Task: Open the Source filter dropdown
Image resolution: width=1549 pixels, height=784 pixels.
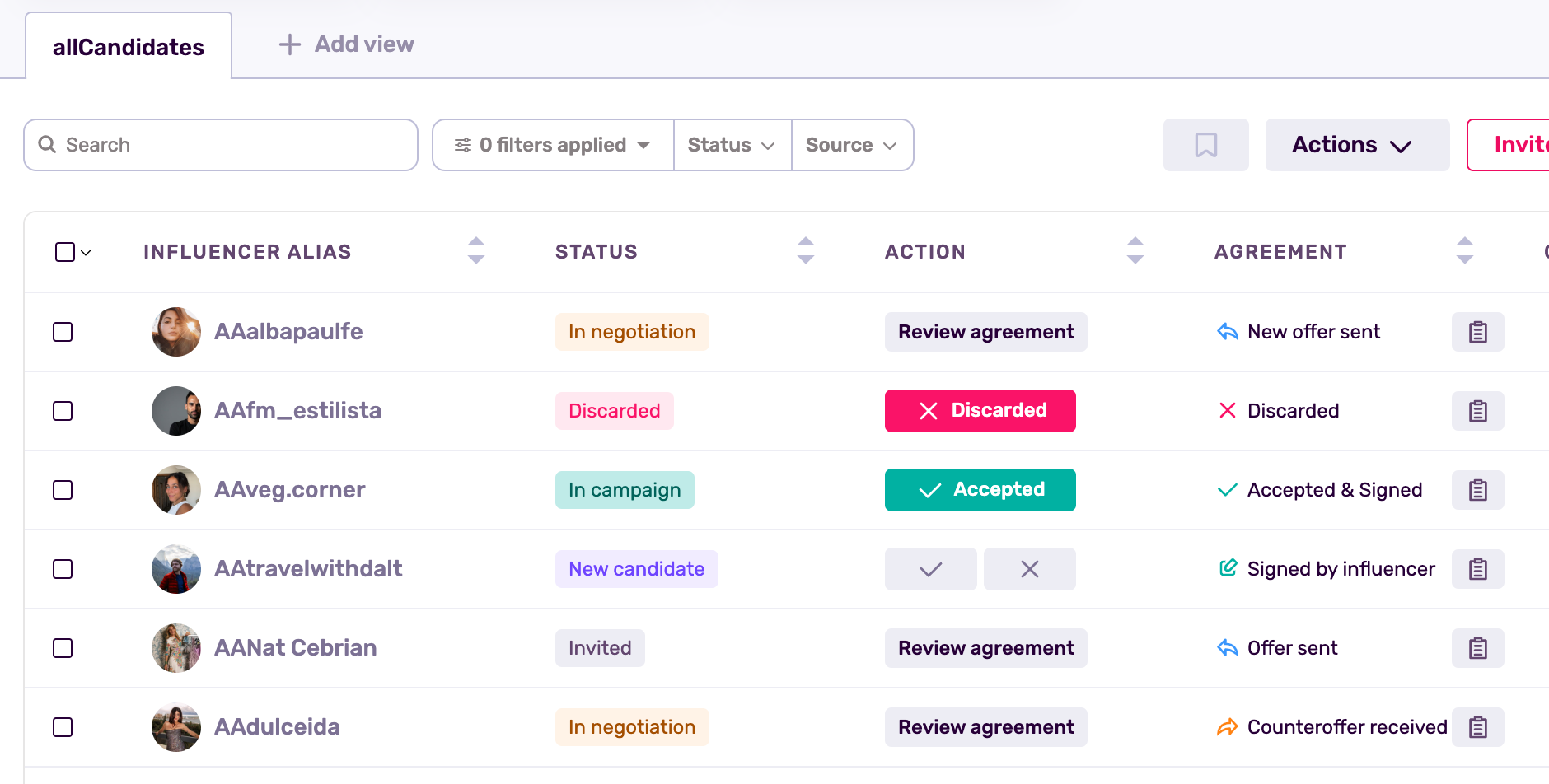Action: click(851, 145)
